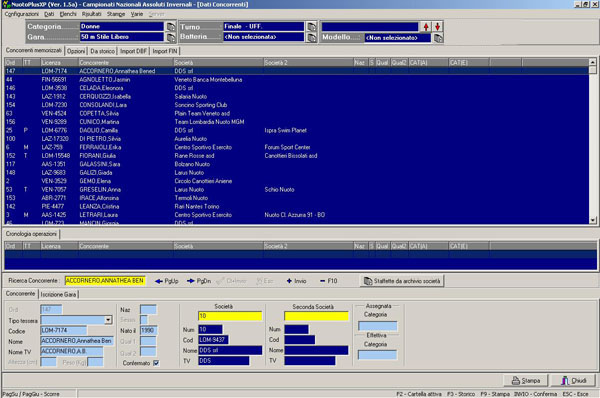
Task: Click the Nome TV field
Action: tap(72, 351)
